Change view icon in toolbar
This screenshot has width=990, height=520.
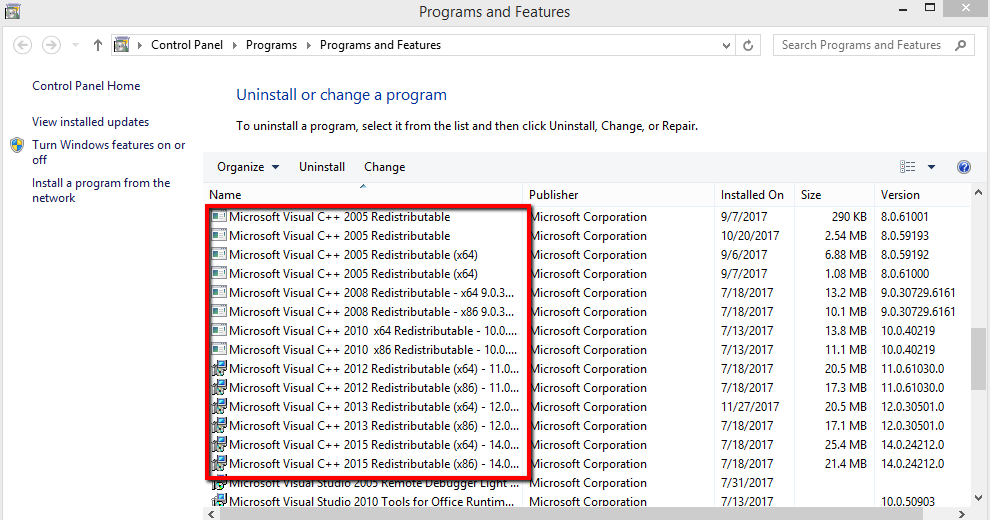coord(907,167)
